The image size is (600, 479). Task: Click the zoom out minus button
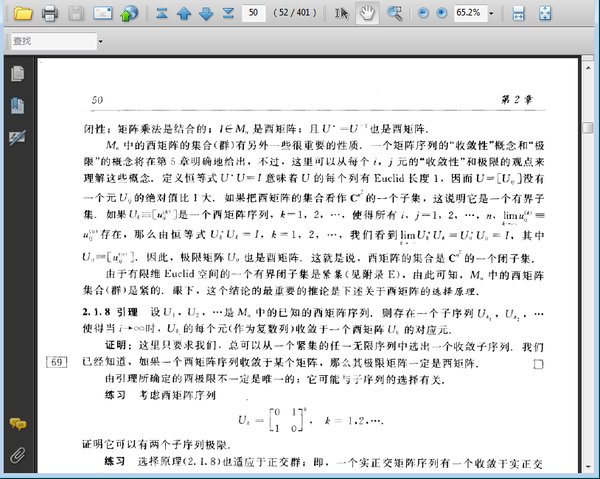(422, 13)
